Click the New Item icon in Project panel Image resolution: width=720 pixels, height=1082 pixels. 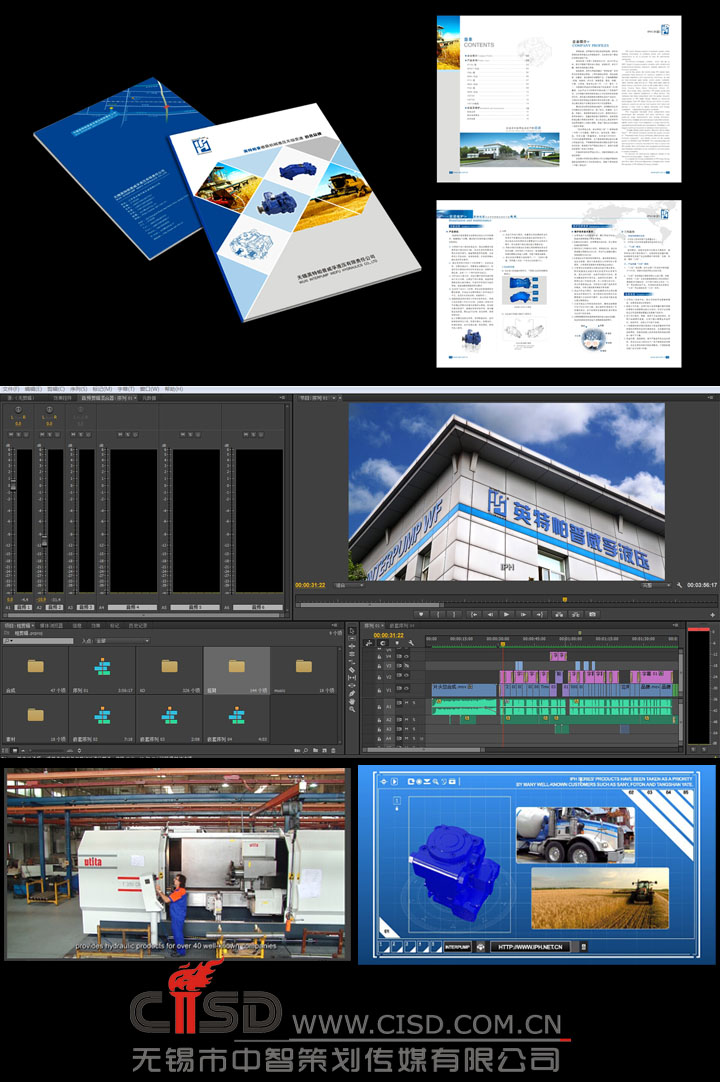click(x=324, y=751)
